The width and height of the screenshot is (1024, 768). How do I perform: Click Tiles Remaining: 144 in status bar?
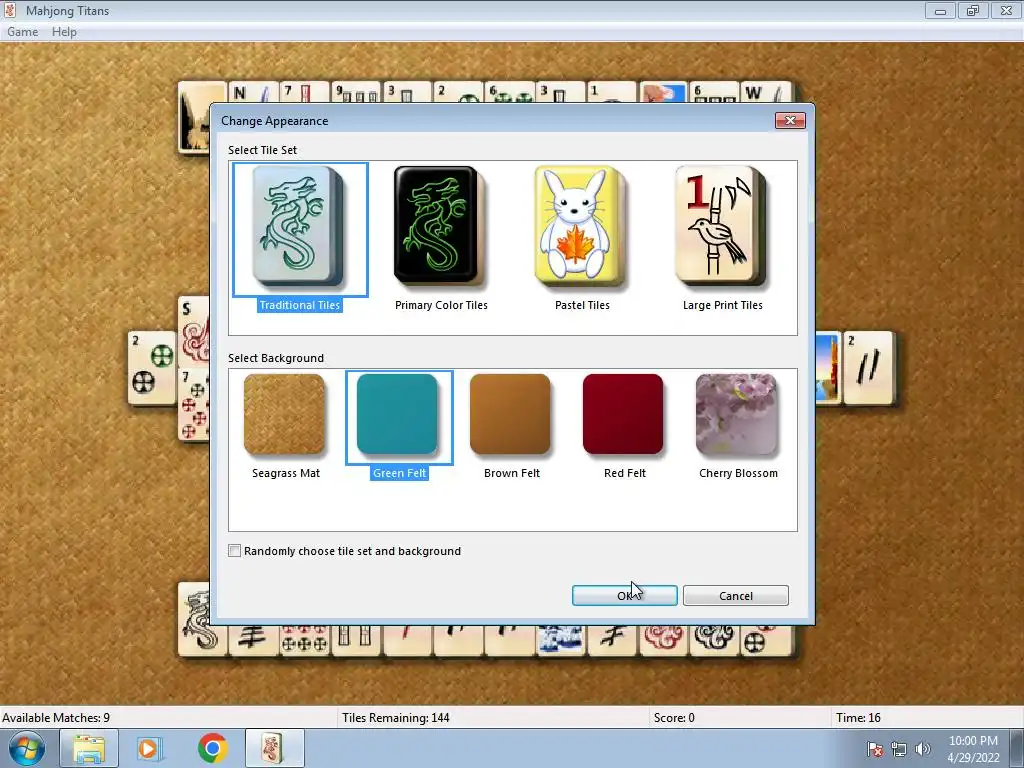tap(396, 718)
